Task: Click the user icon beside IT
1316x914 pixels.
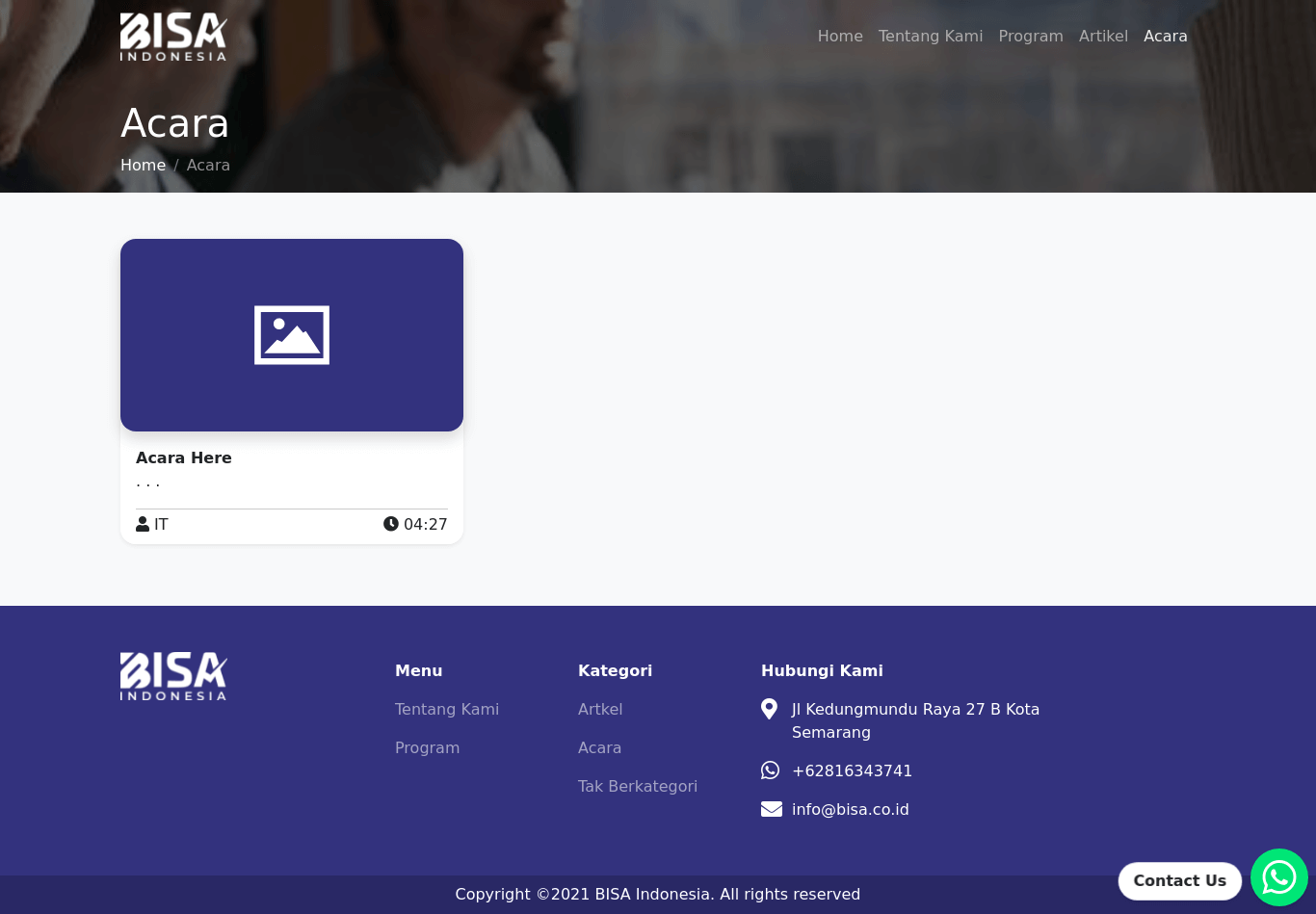Action: [x=143, y=524]
